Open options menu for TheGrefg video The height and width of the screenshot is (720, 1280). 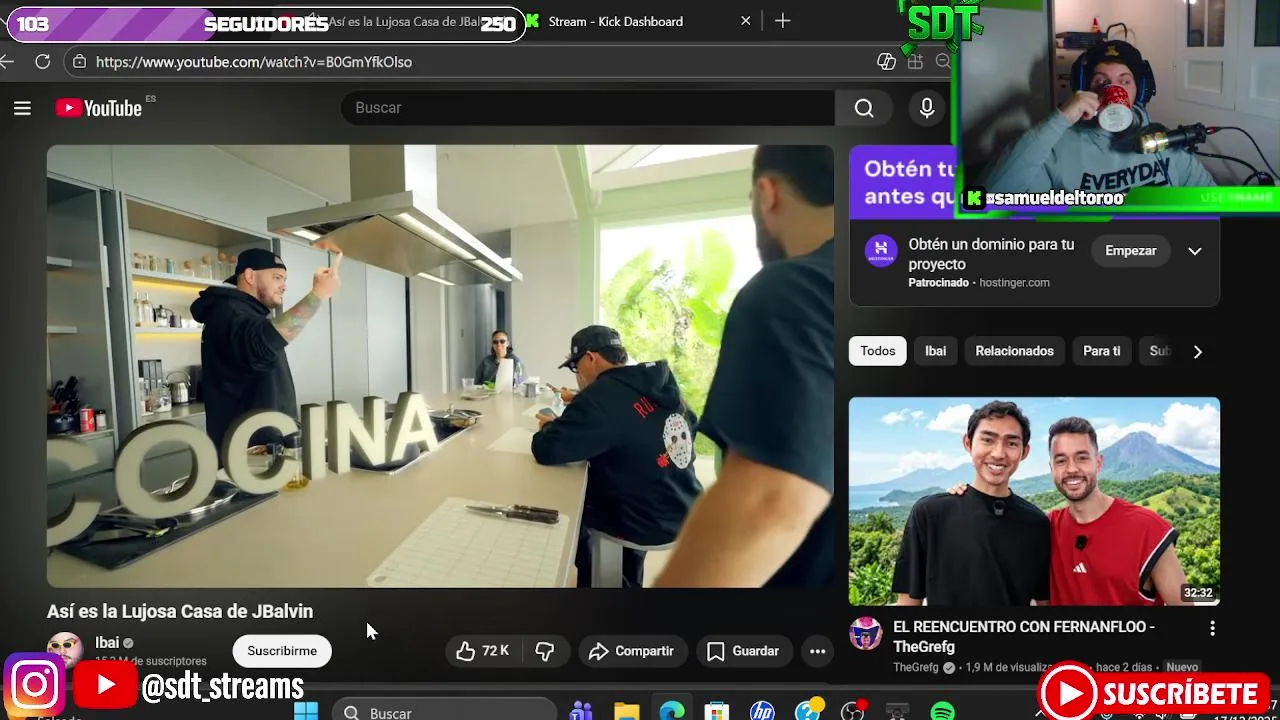point(1212,629)
